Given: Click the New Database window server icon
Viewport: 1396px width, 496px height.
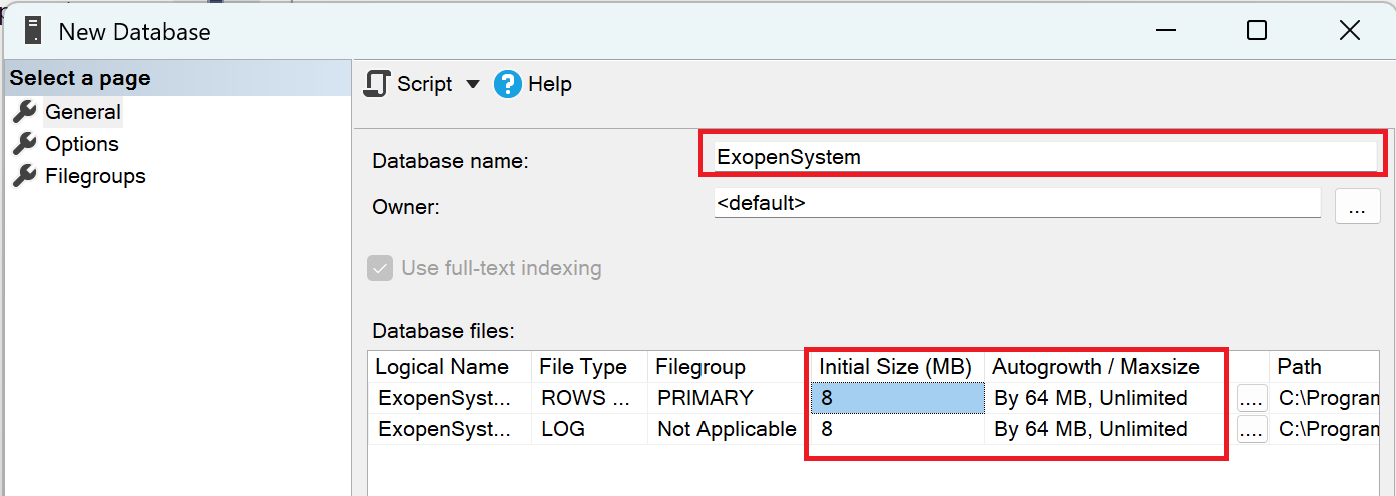Looking at the screenshot, I should pos(33,31).
